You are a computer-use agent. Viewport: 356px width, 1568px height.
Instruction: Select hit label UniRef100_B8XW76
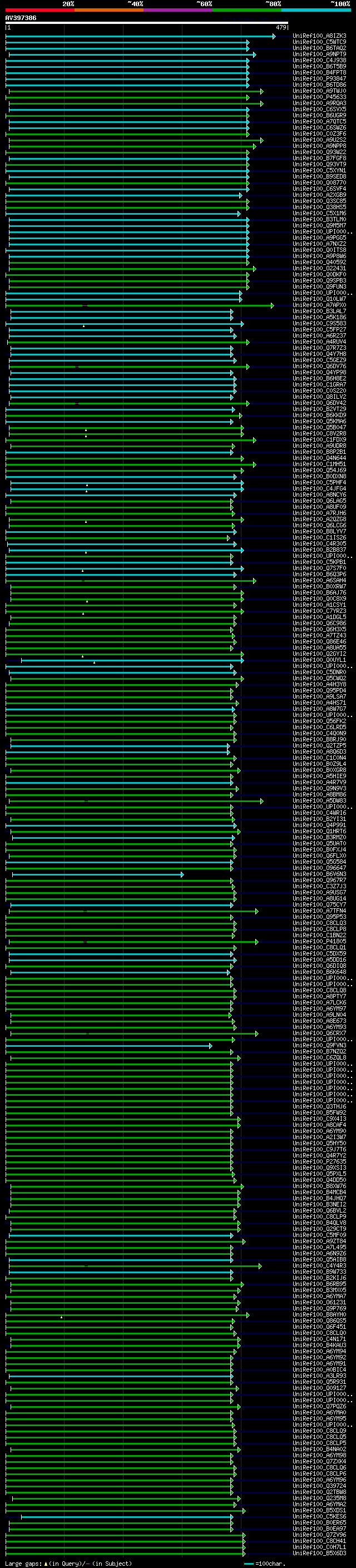pyautogui.click(x=319, y=1186)
